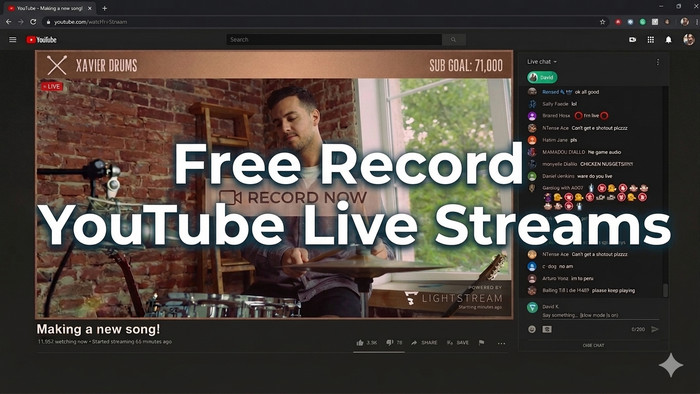Click the YouTube logo
700x394 pixels.
point(42,40)
